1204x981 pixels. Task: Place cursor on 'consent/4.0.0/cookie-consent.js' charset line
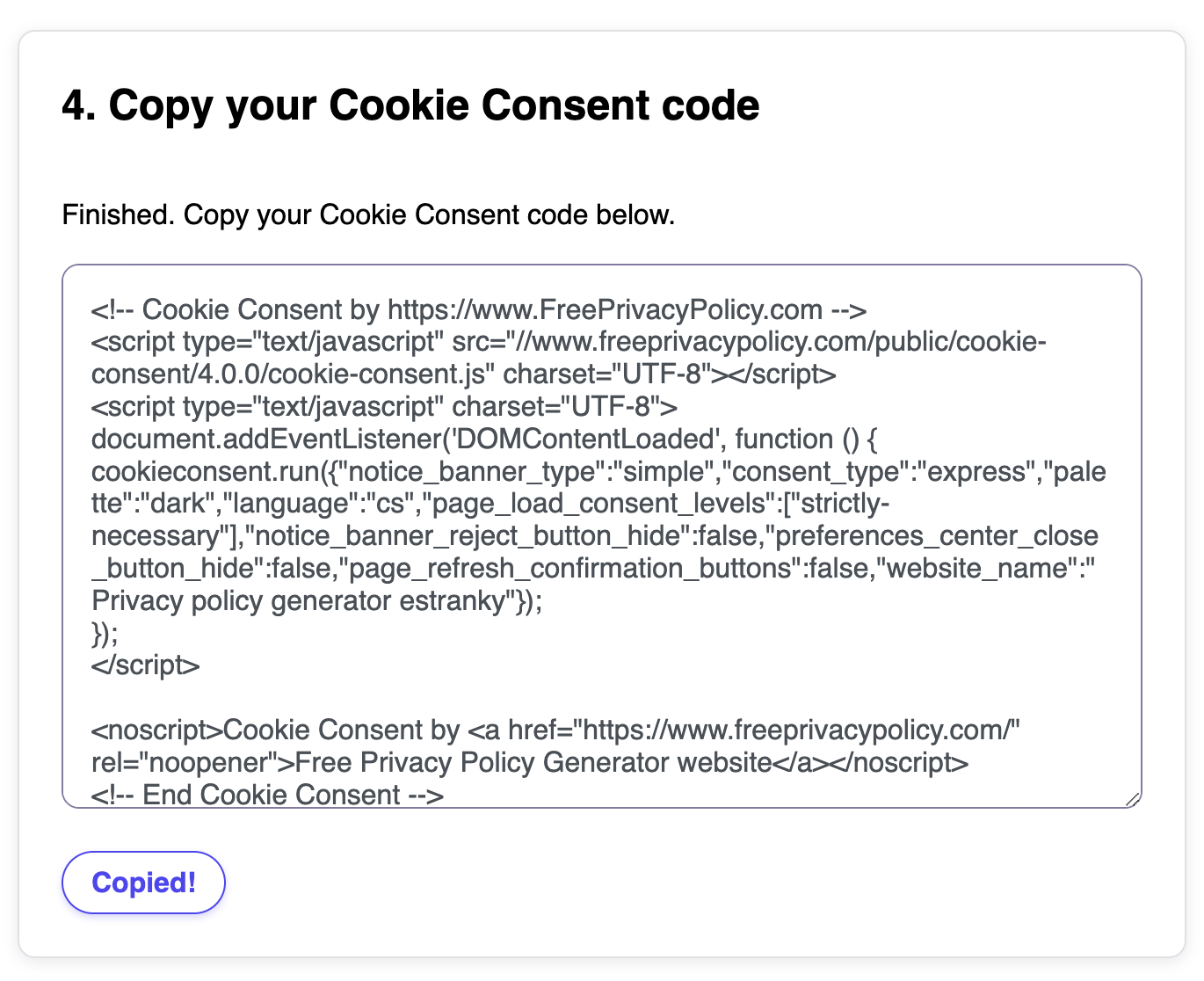pyautogui.click(x=463, y=374)
